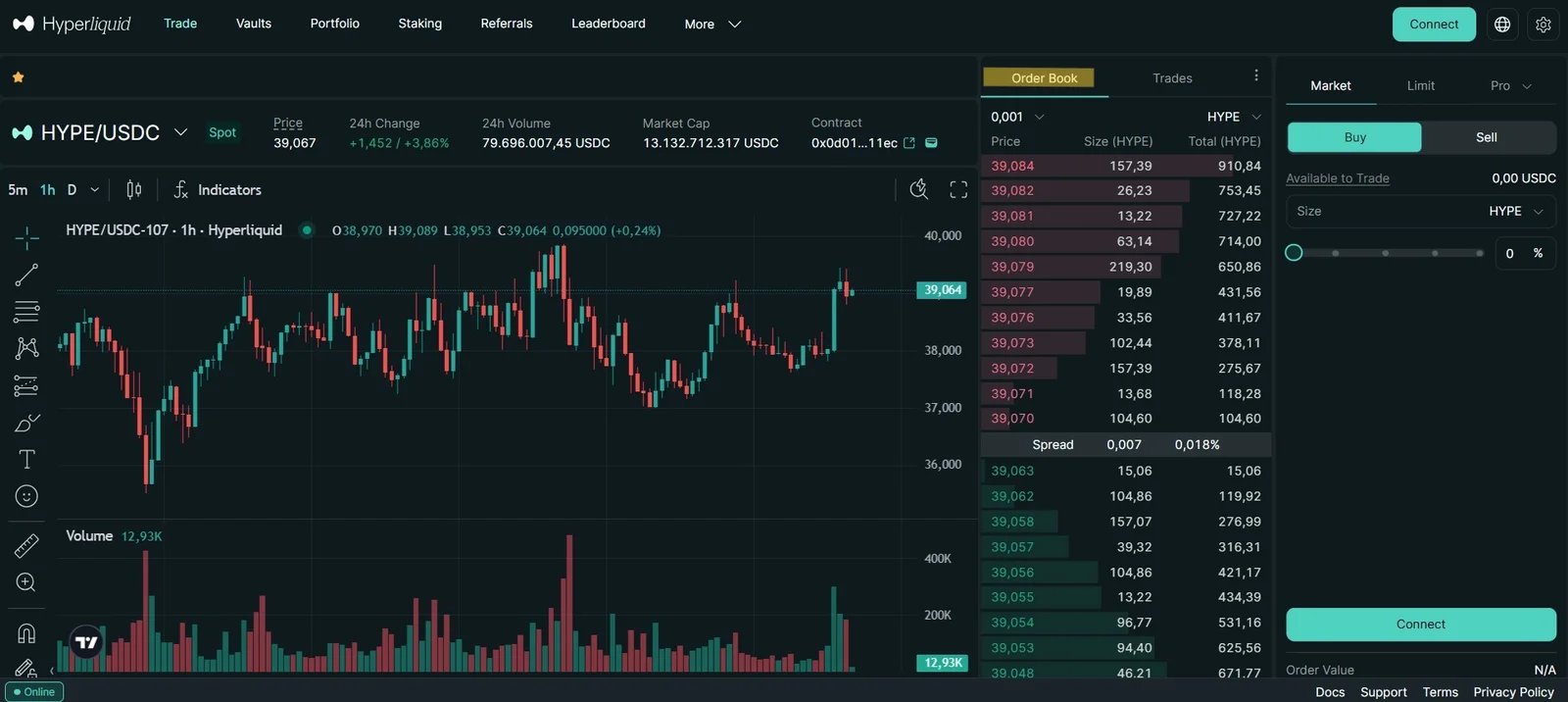Open the Vaults page

[x=254, y=24]
